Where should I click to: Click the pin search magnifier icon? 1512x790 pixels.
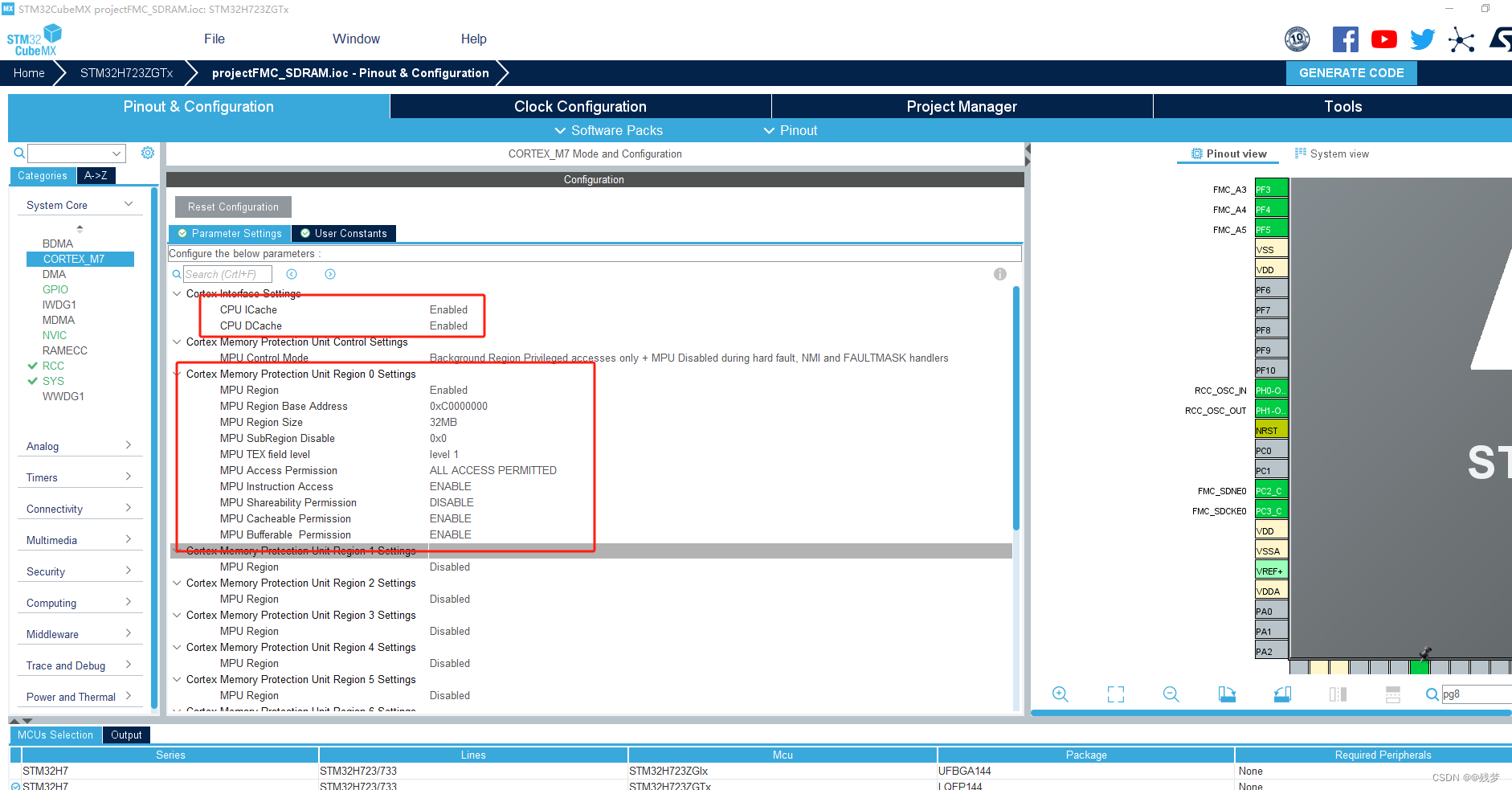point(1432,694)
